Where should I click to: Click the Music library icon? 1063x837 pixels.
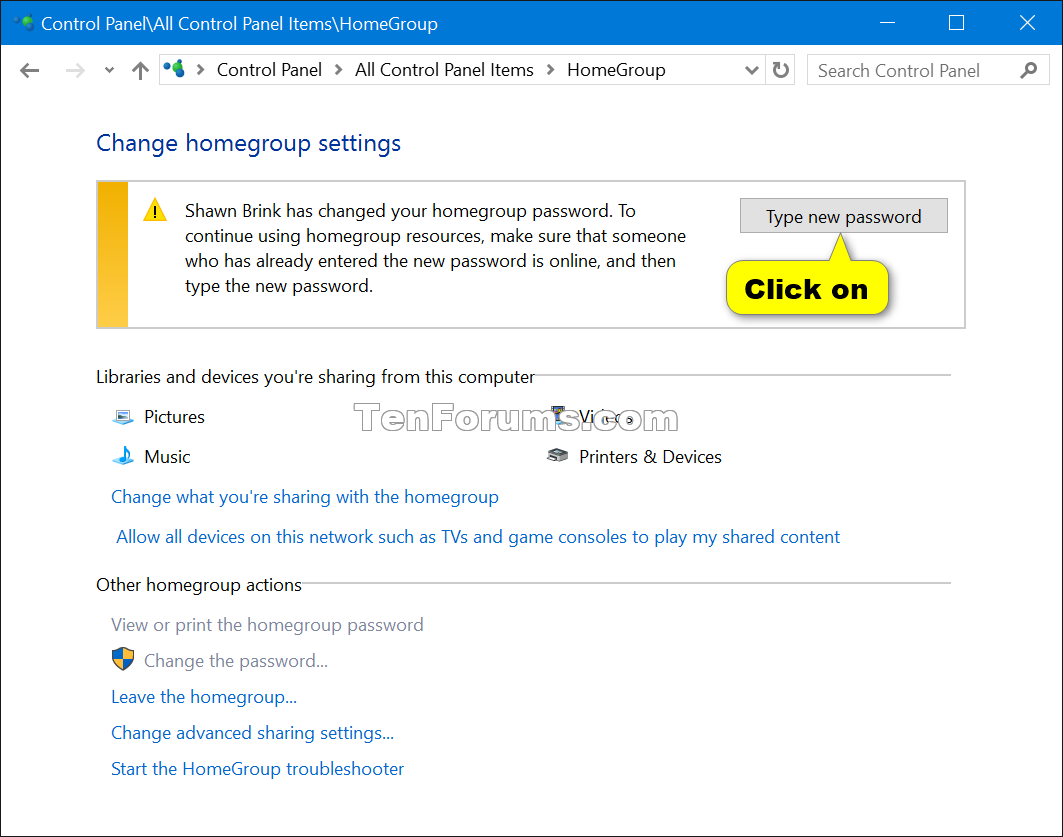[x=123, y=456]
